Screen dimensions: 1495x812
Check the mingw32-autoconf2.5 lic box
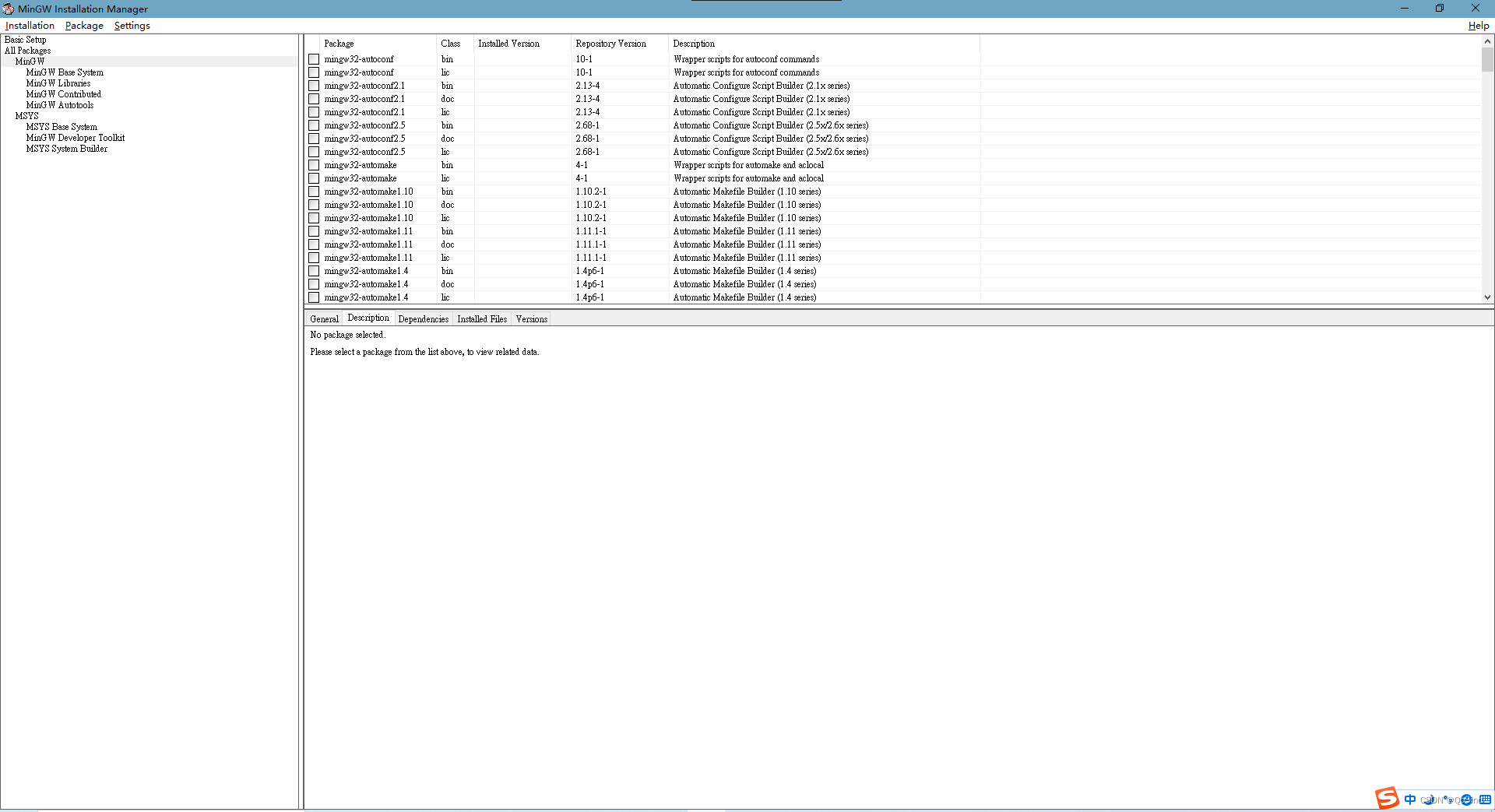click(314, 152)
